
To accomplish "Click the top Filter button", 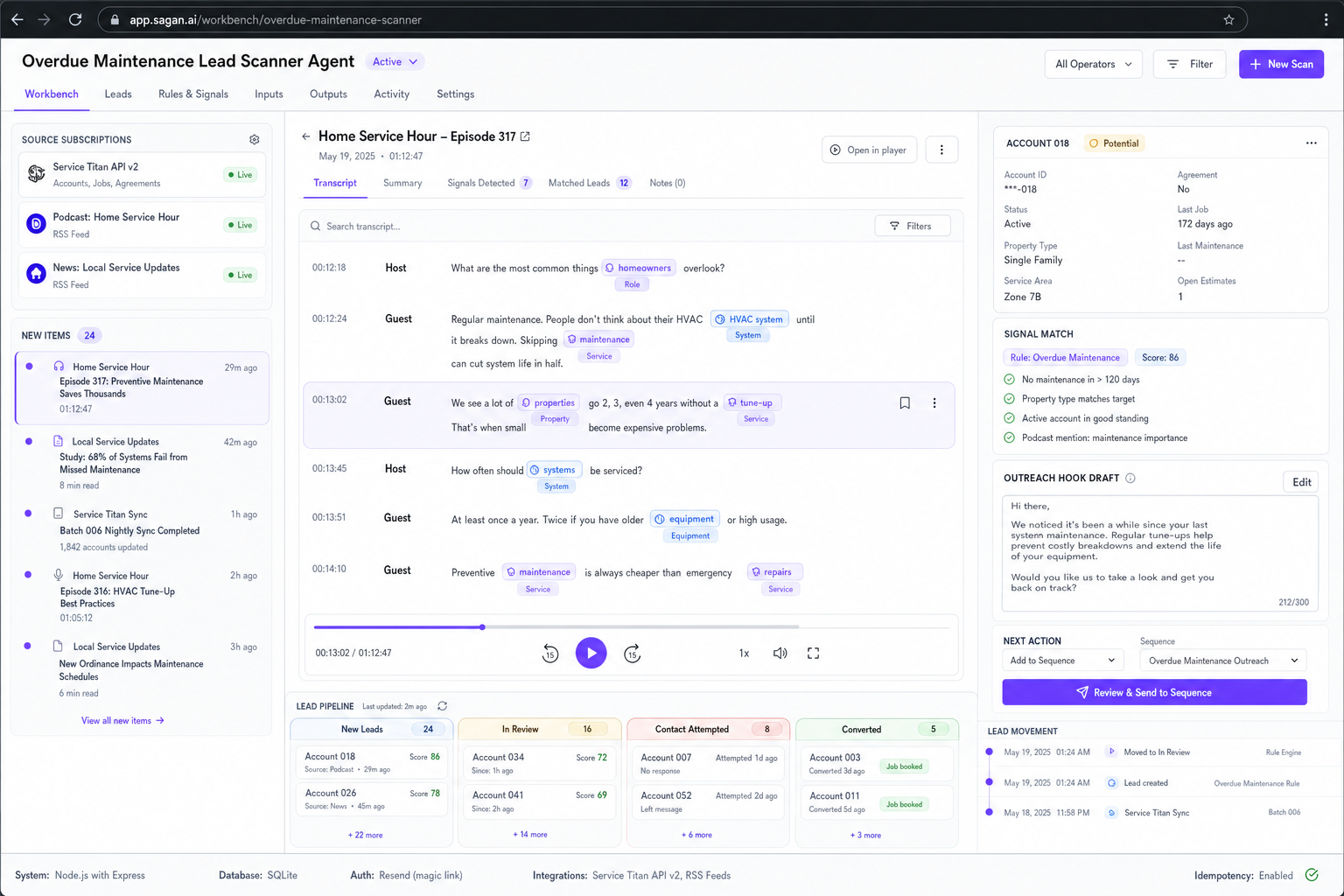I will pyautogui.click(x=1189, y=64).
